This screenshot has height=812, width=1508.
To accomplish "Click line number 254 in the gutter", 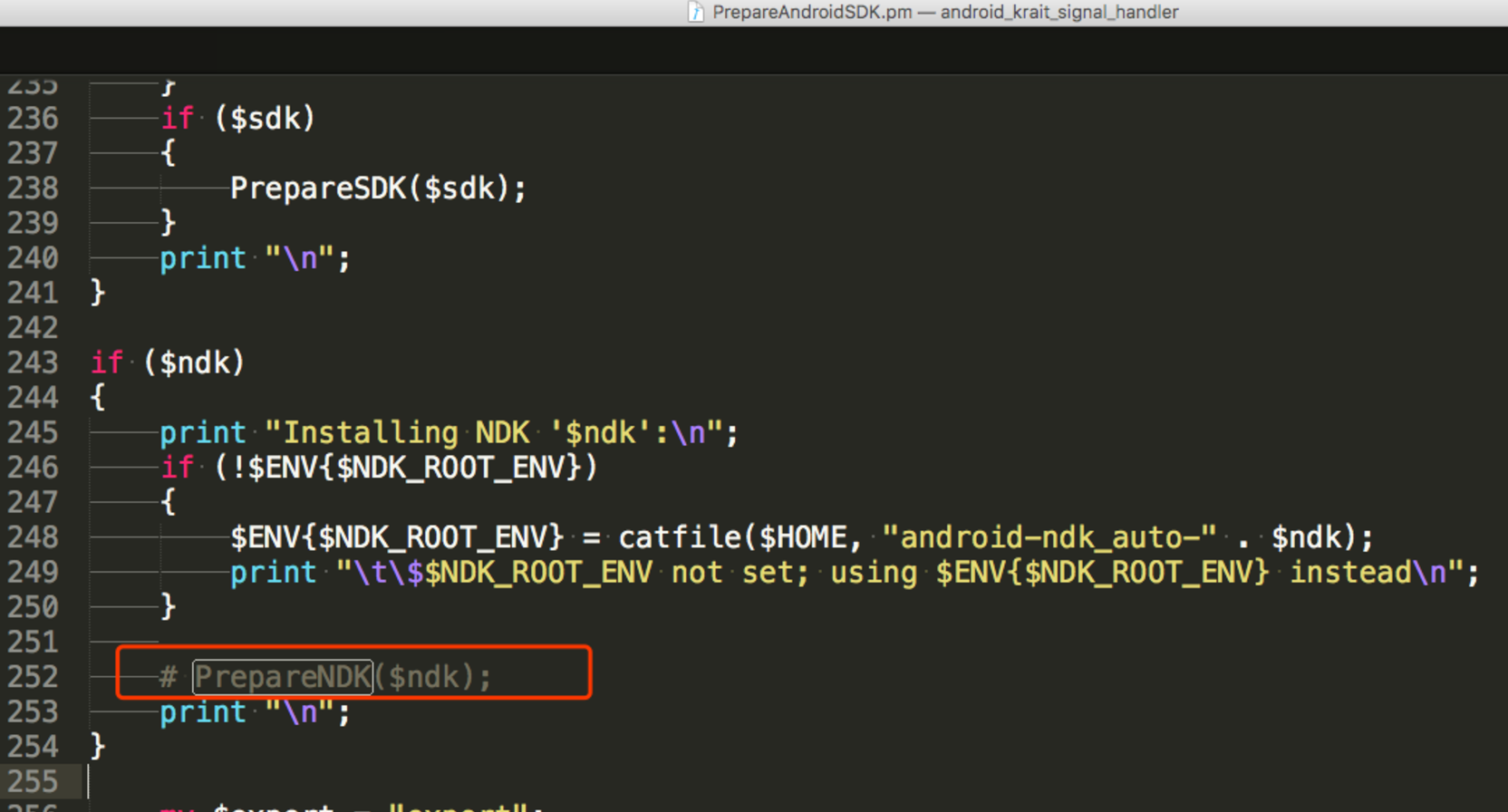I will coord(33,747).
